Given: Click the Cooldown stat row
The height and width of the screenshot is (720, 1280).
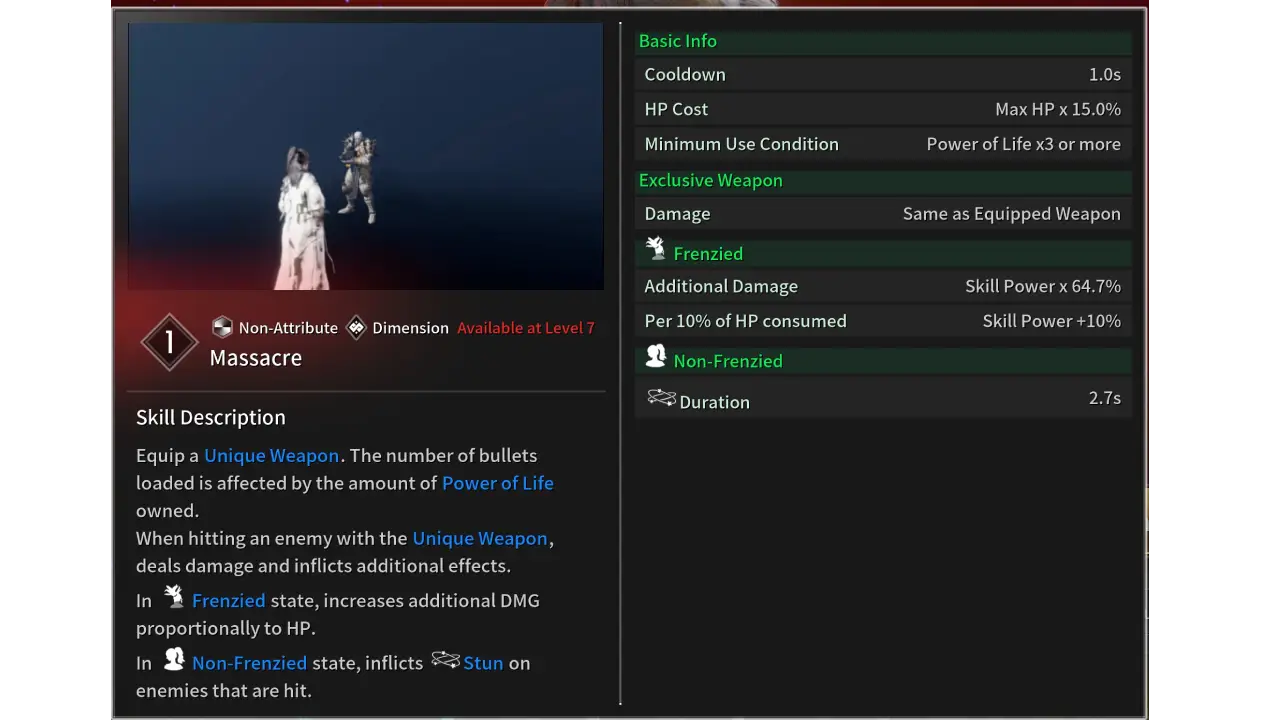Looking at the screenshot, I should pos(882,75).
